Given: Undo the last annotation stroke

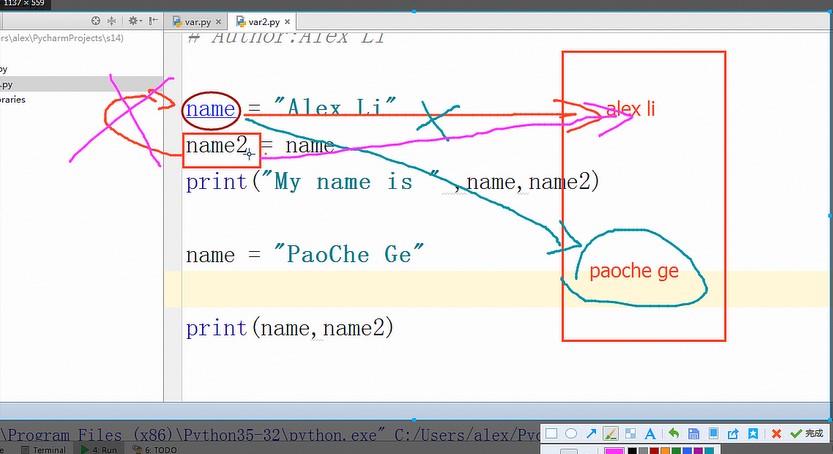Looking at the screenshot, I should tap(674, 434).
